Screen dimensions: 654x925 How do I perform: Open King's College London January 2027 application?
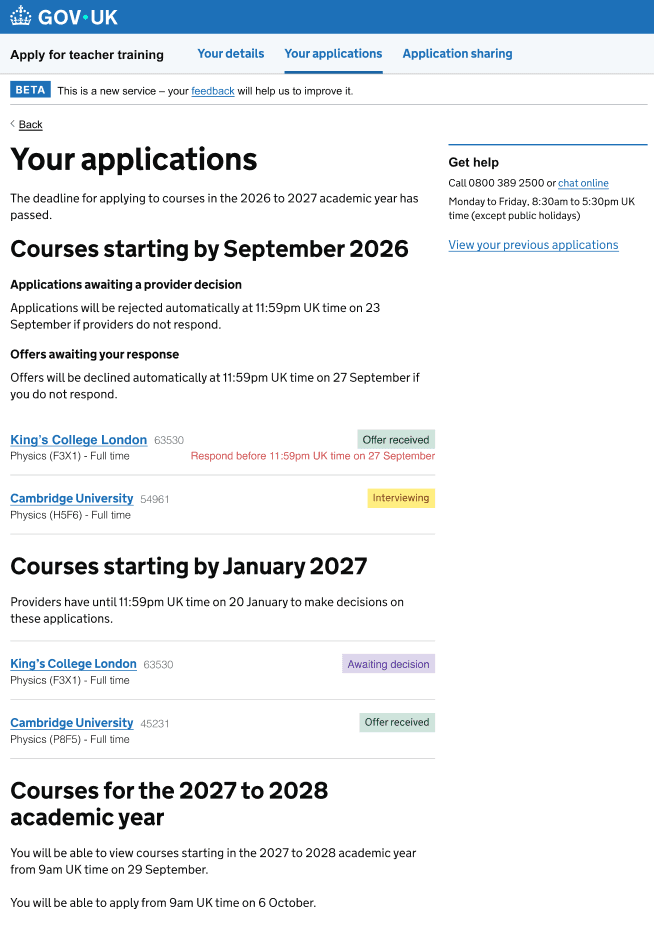(73, 664)
